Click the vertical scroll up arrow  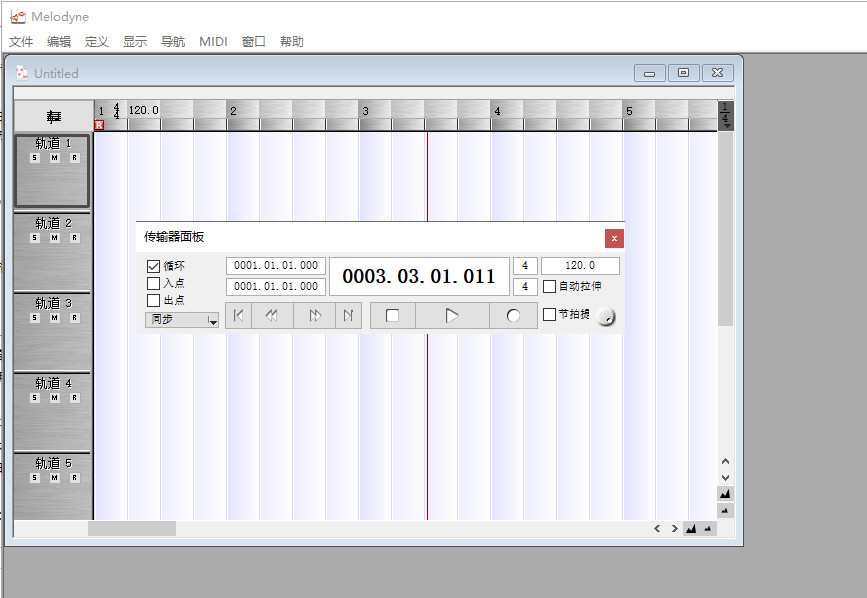tap(725, 461)
